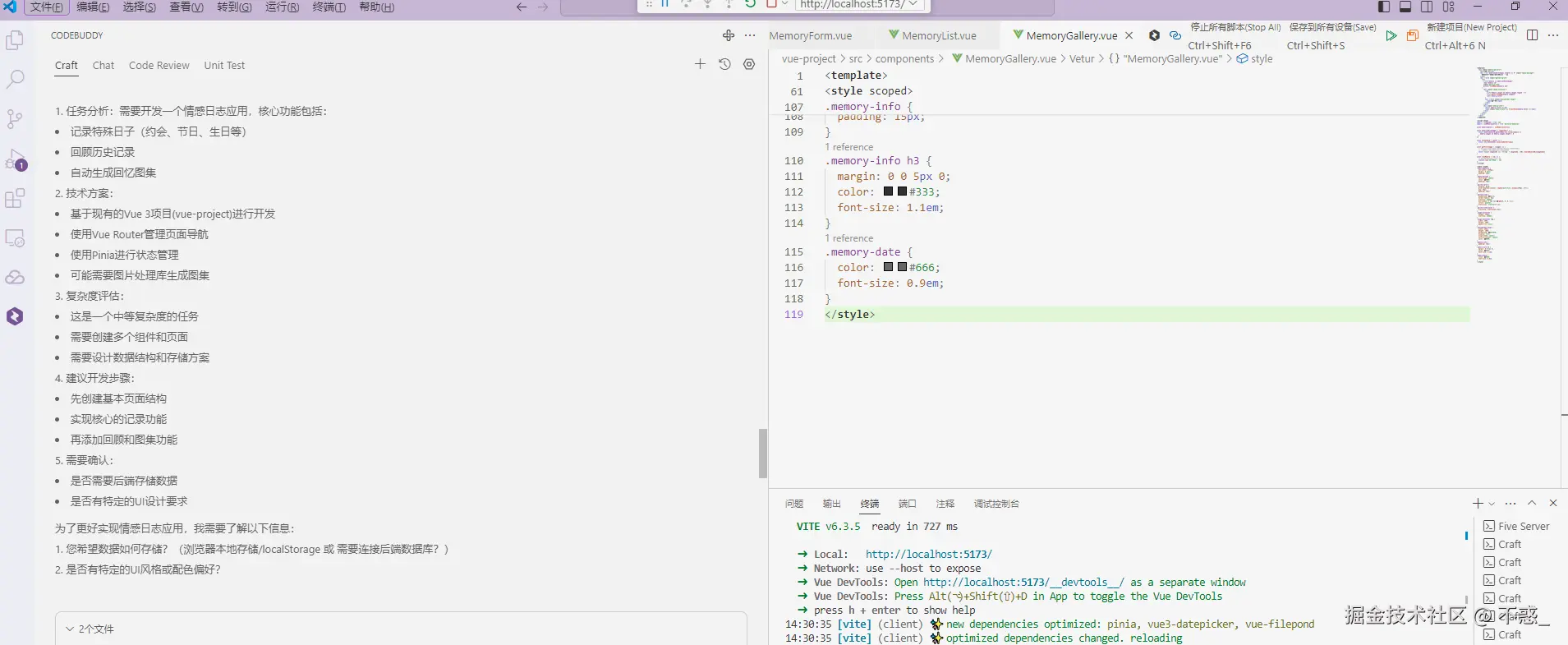Toggle the primary side bar
The image size is (1568, 645).
[x=1384, y=7]
